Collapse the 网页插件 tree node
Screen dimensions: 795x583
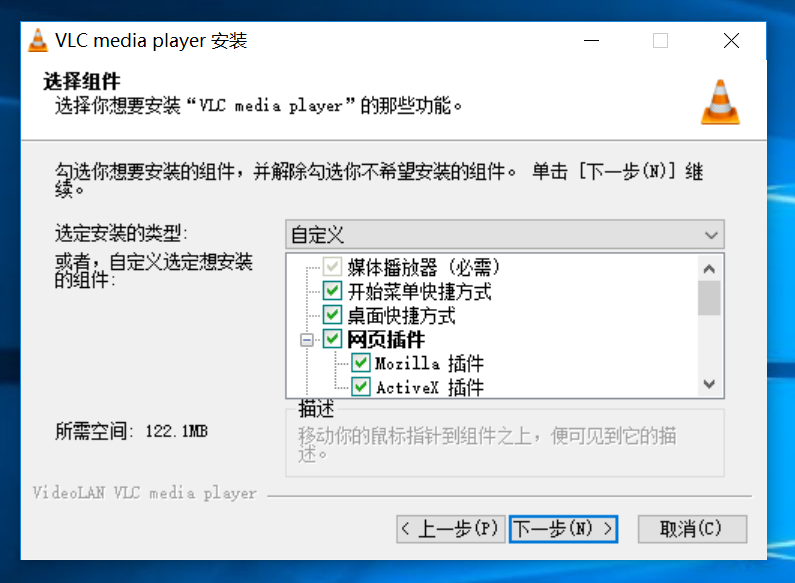point(306,340)
